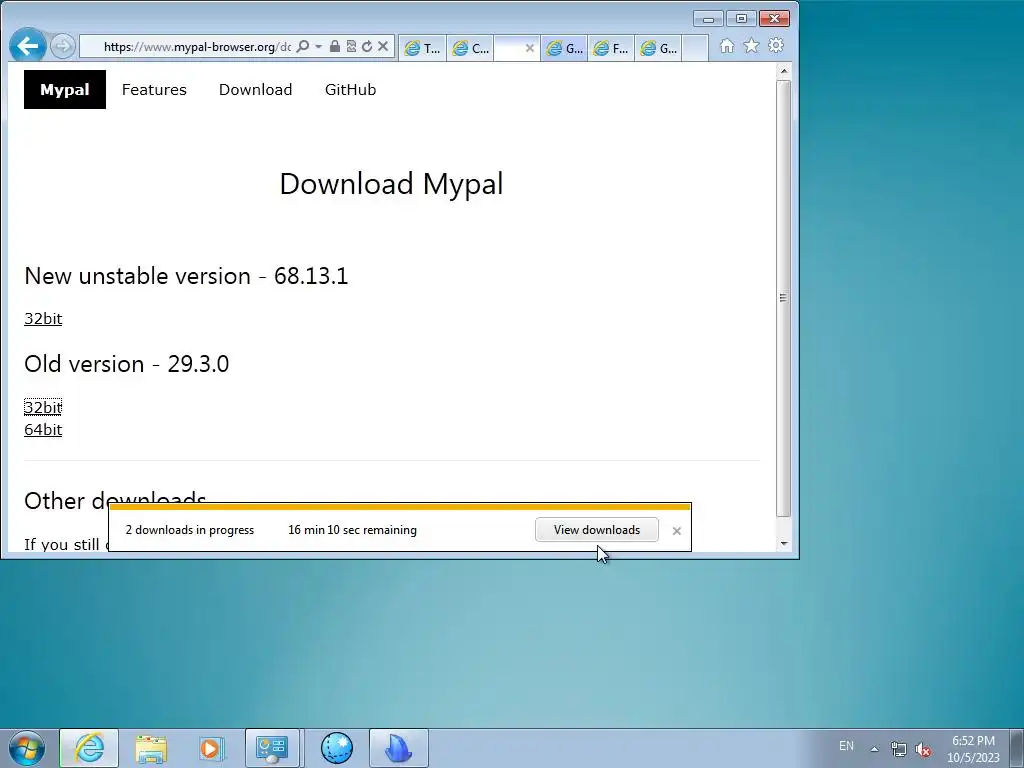This screenshot has width=1024, height=768.
Task: Click the muted volume tray icon
Action: point(923,749)
